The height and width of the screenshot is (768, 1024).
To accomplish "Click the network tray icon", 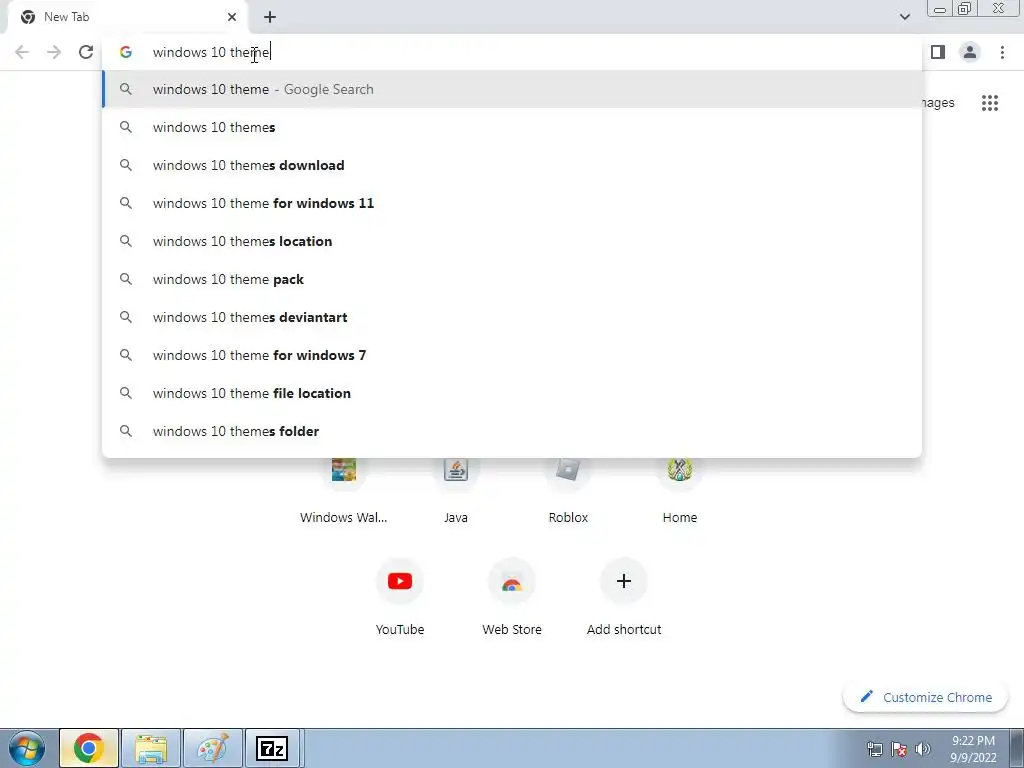I will (874, 749).
